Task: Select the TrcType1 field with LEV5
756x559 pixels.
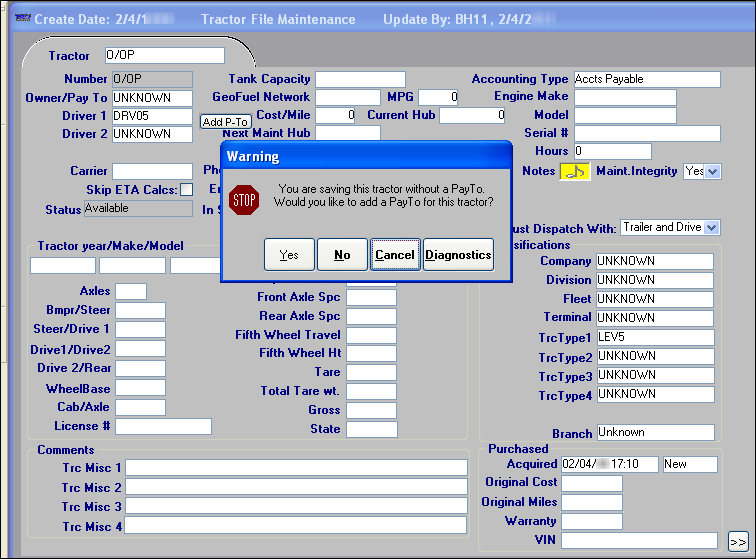Action: [x=655, y=338]
